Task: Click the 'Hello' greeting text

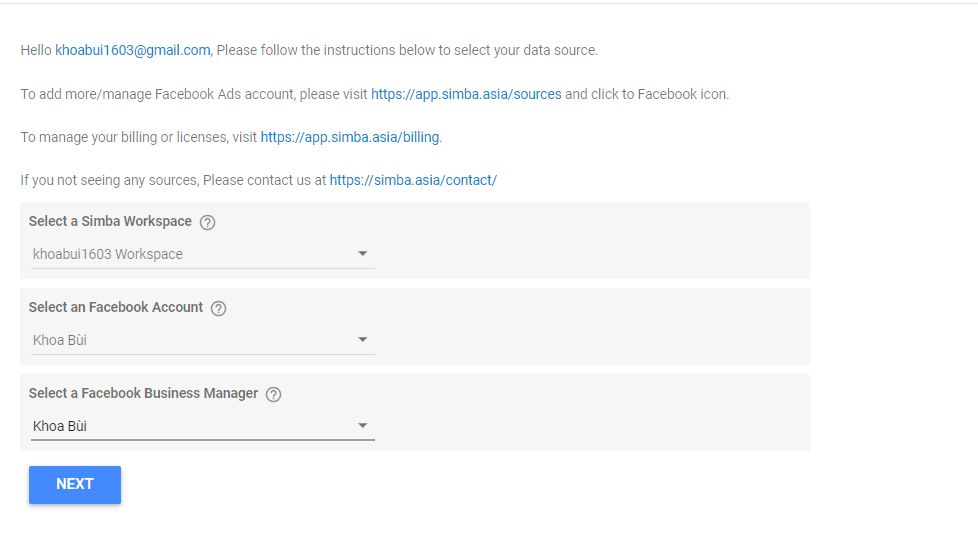Action: [x=36, y=50]
